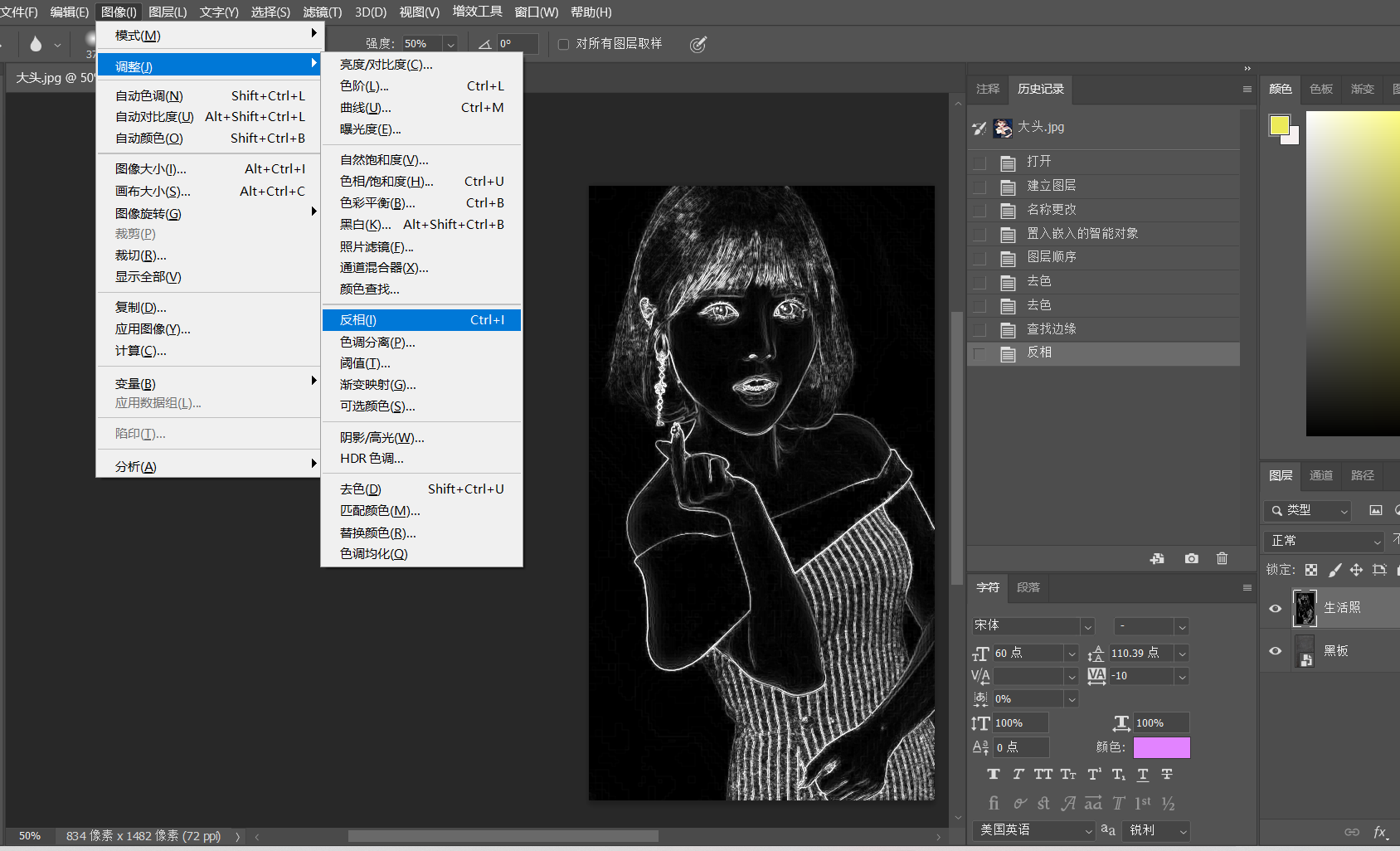The height and width of the screenshot is (851, 1400).
Task: Click the create new snapshot camera icon
Action: point(1191,558)
